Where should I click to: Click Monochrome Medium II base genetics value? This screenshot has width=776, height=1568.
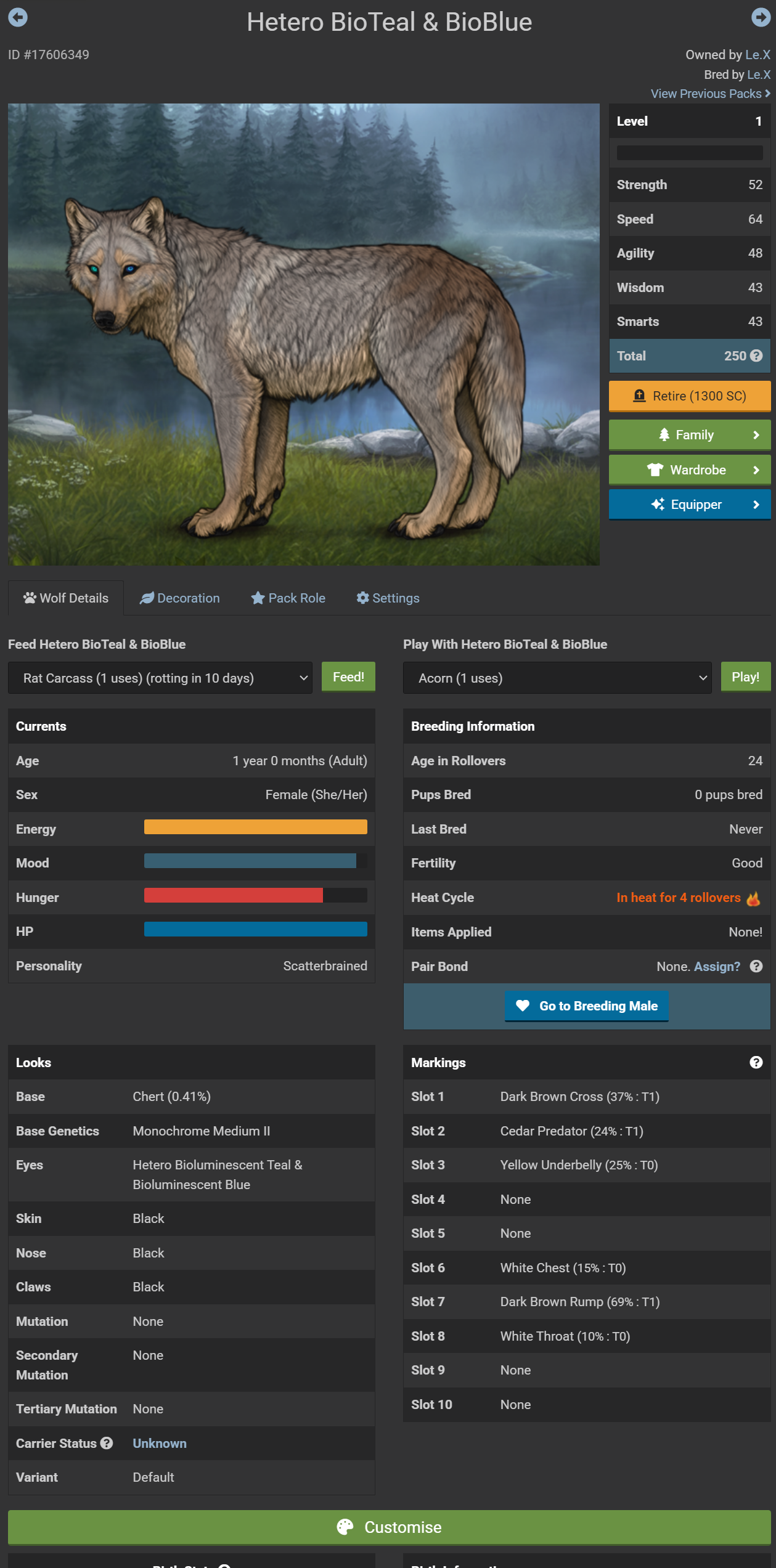pos(202,1131)
